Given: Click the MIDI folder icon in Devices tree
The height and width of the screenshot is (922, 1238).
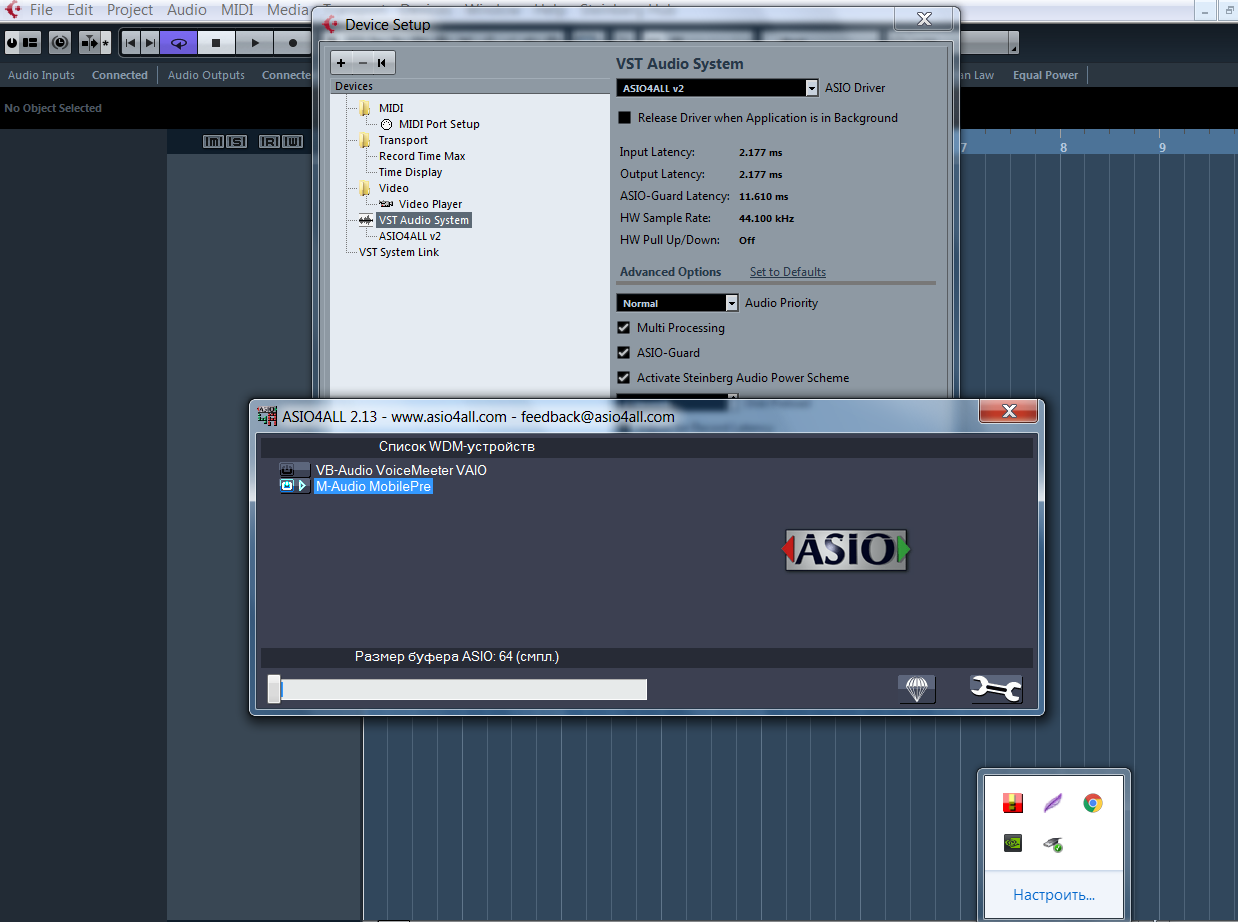Looking at the screenshot, I should pyautogui.click(x=365, y=108).
